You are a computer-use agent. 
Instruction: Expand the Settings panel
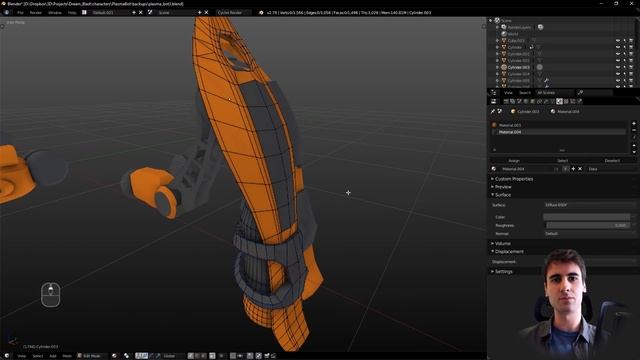point(503,271)
